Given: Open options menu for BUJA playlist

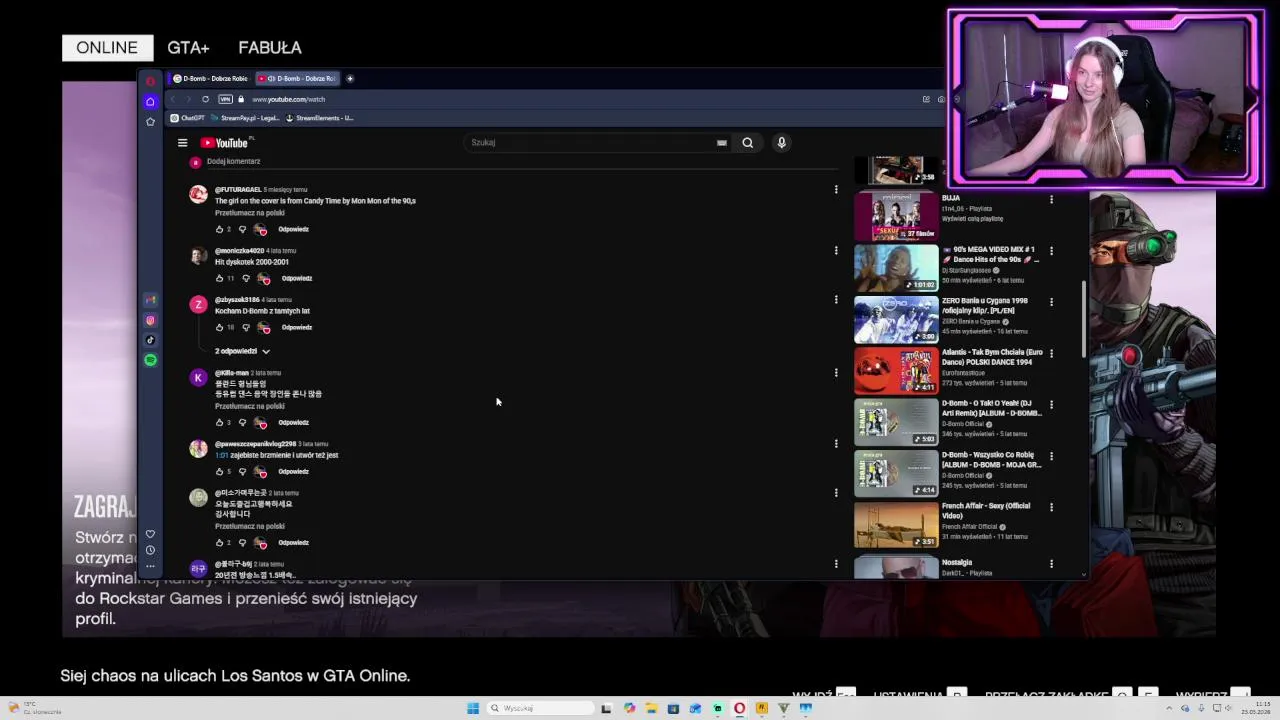Looking at the screenshot, I should [1051, 199].
